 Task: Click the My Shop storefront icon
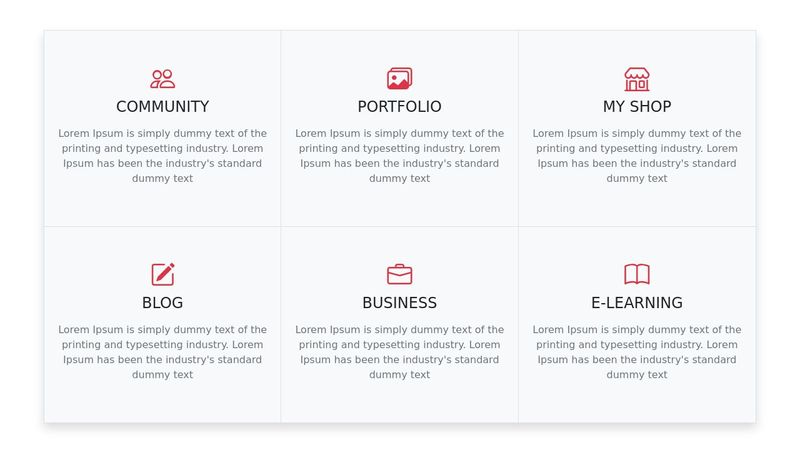(637, 79)
